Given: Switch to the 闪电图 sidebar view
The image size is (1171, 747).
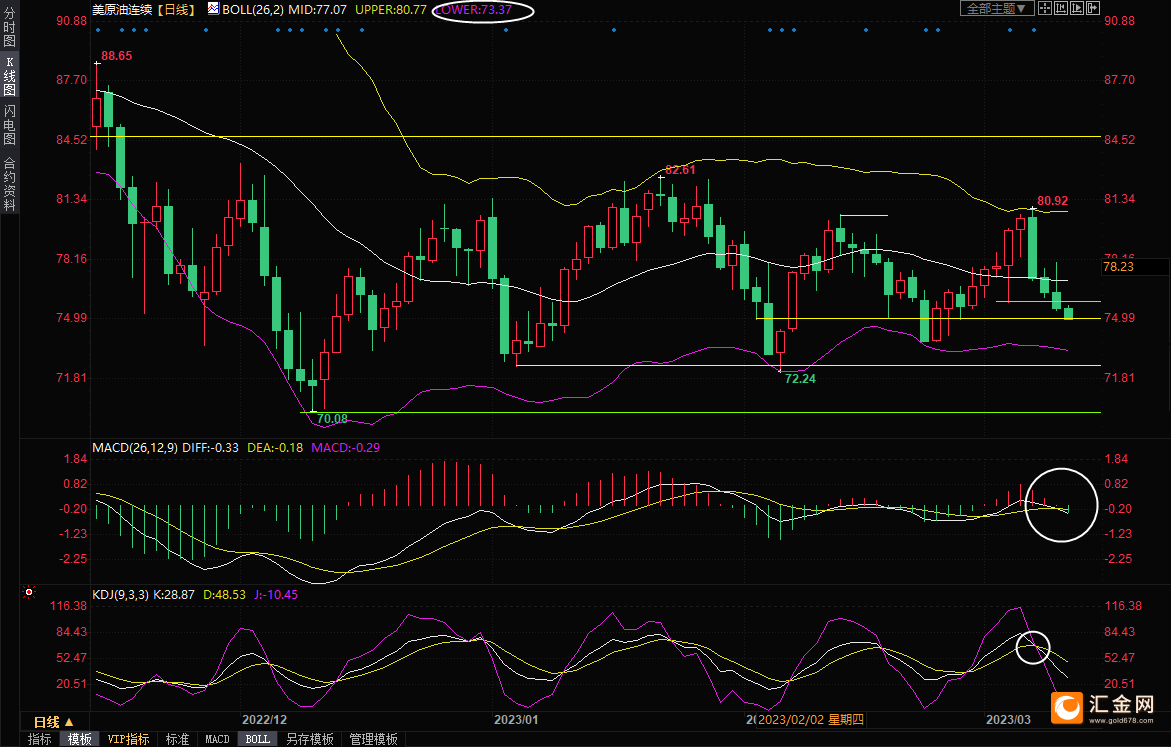Looking at the screenshot, I should 10,125.
